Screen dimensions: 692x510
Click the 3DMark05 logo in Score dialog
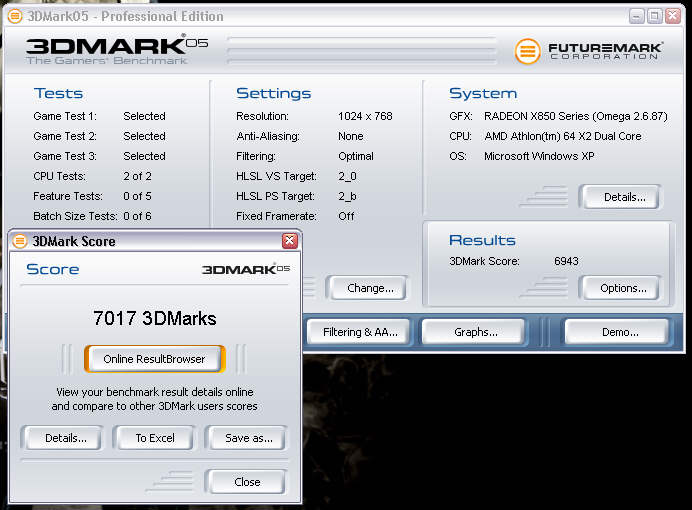[246, 269]
